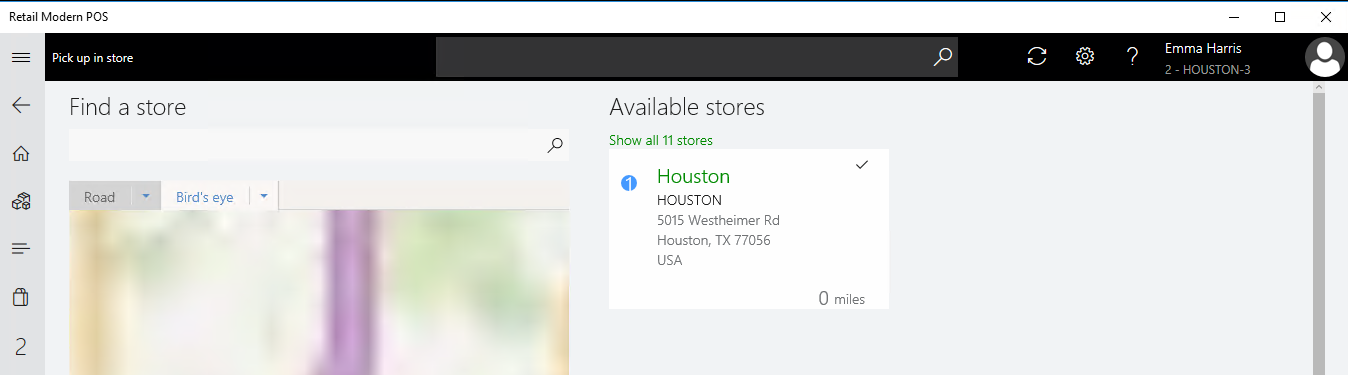The height and width of the screenshot is (375, 1348).
Task: Switch map to Bird's eye view
Action: tap(205, 197)
